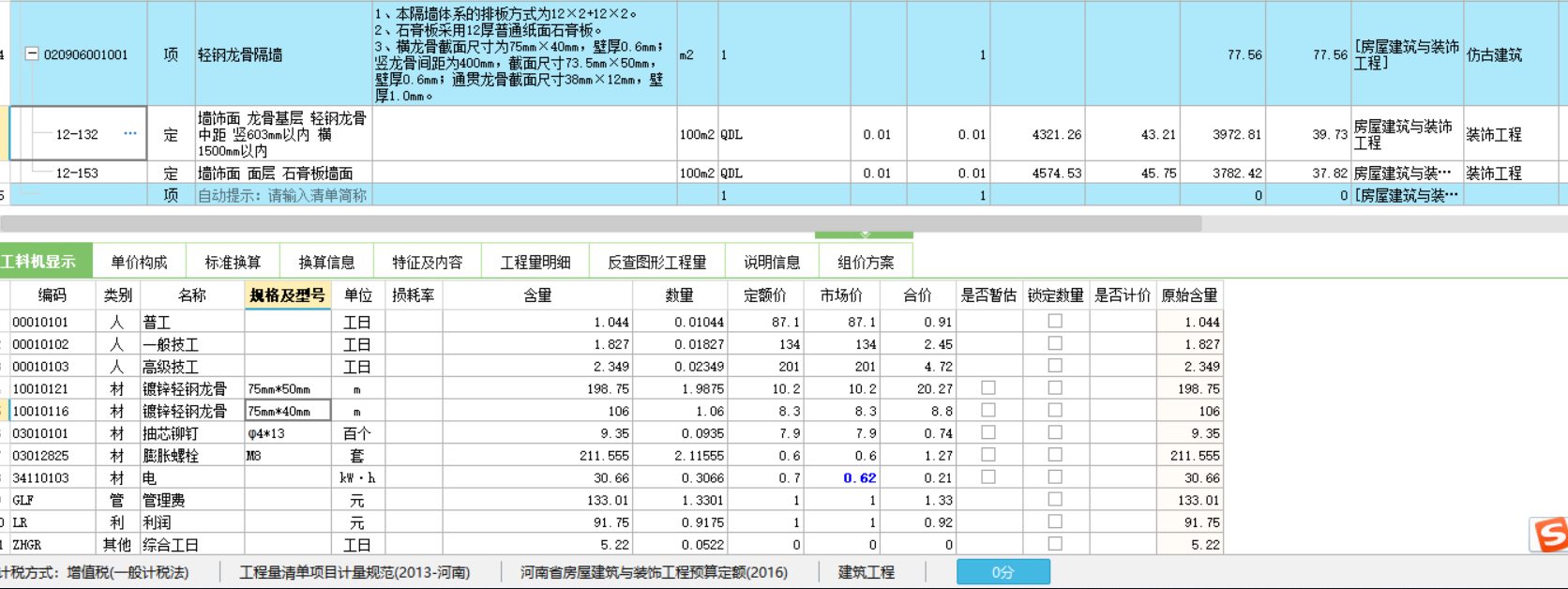Open the 单价构成 tab
Screen dimensions: 1568x589
(x=139, y=263)
